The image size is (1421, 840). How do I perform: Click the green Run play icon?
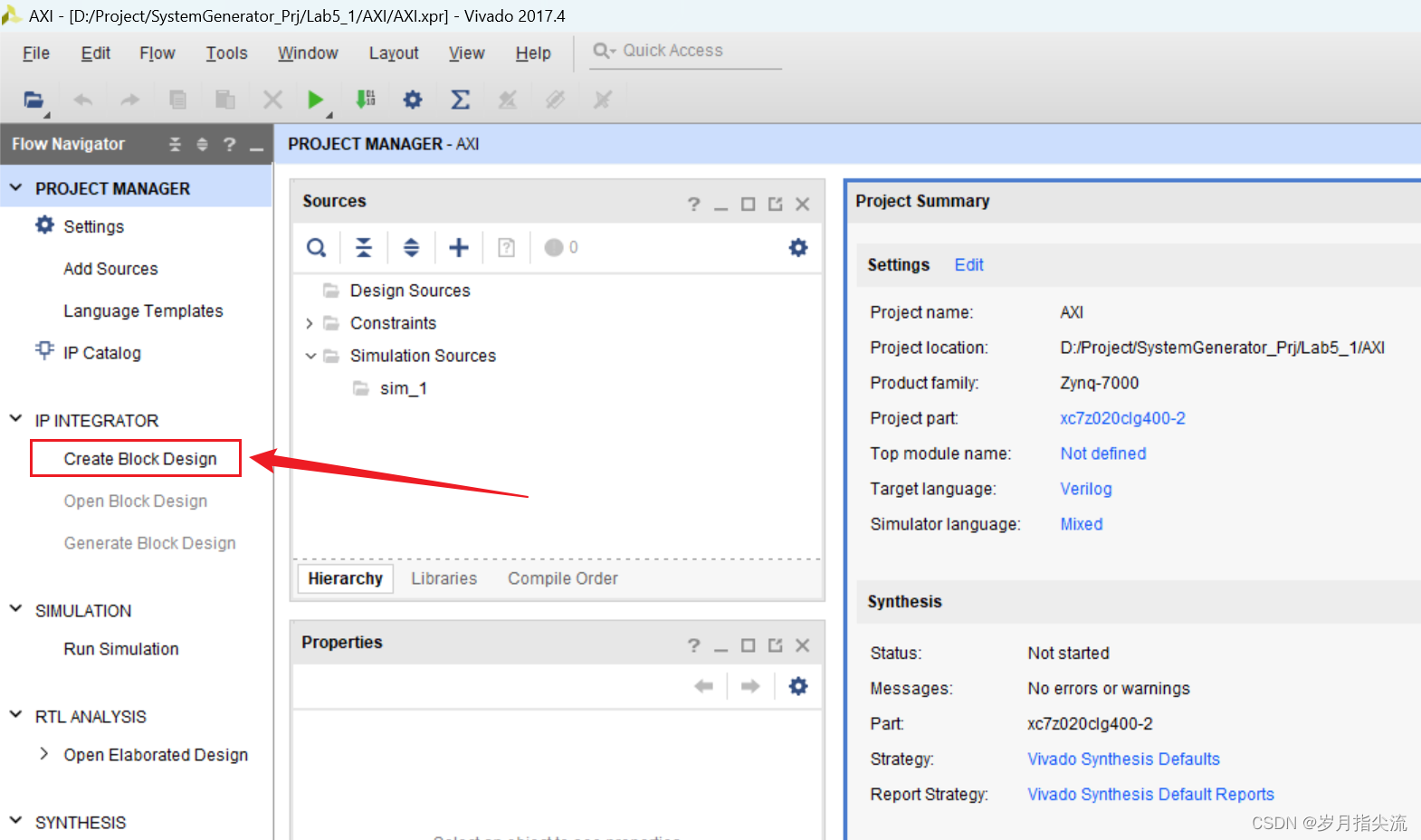tap(315, 100)
